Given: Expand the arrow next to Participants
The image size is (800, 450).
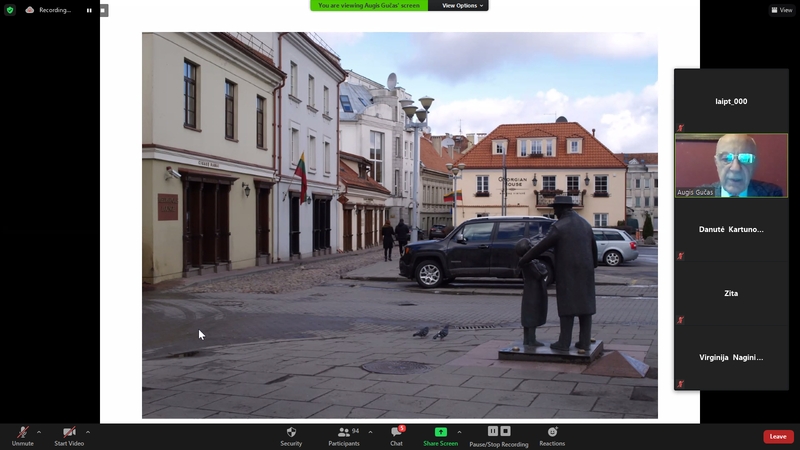Looking at the screenshot, I should [x=370, y=432].
